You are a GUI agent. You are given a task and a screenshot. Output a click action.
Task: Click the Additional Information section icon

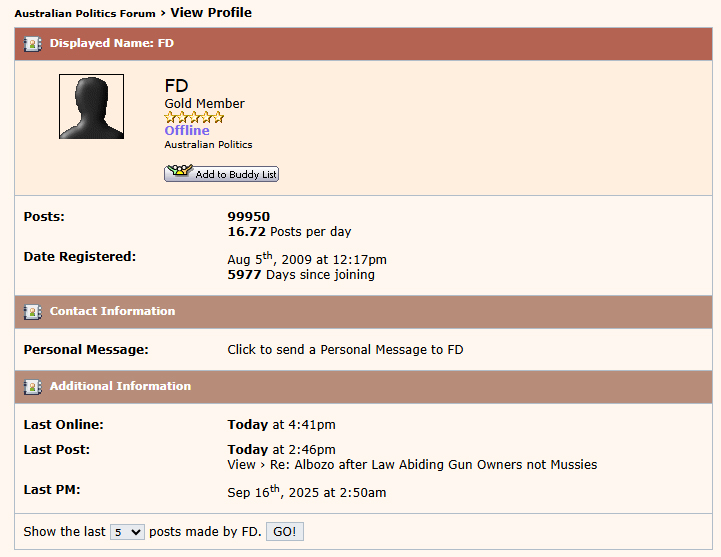coord(33,387)
